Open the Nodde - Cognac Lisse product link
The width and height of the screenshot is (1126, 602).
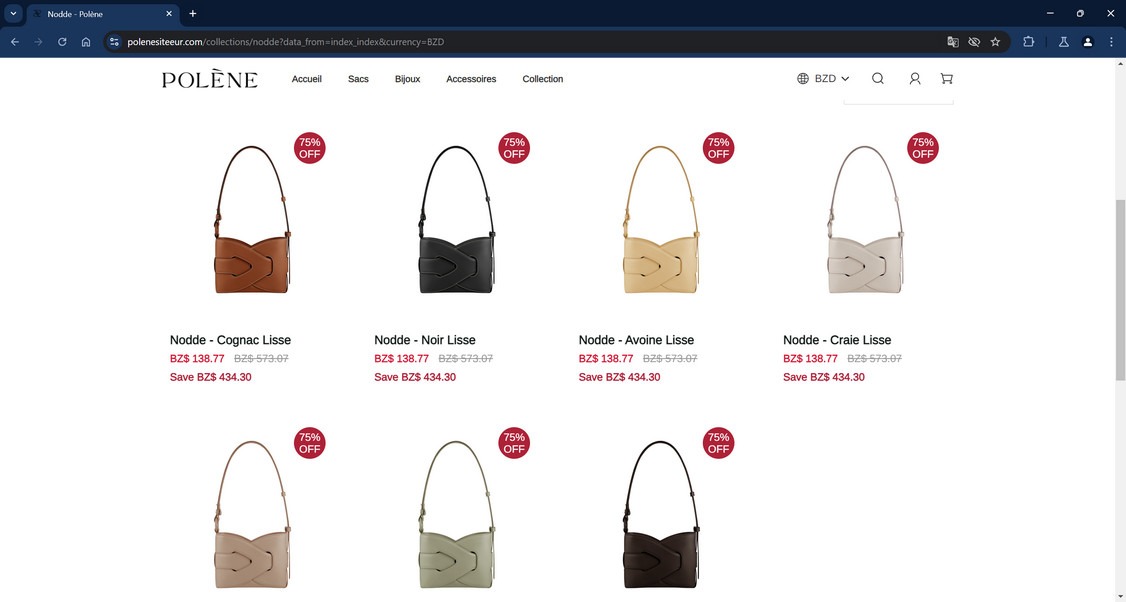point(231,340)
